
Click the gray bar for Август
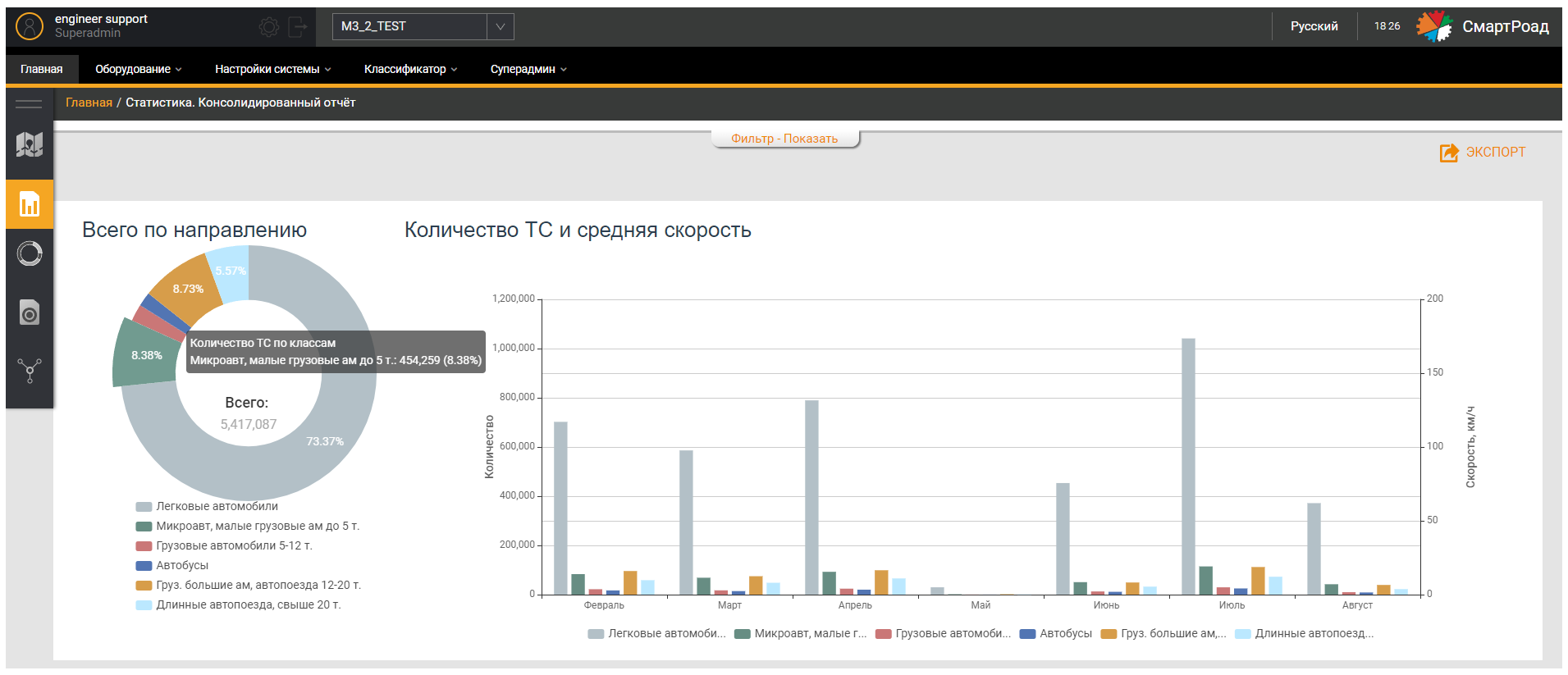click(x=1314, y=549)
